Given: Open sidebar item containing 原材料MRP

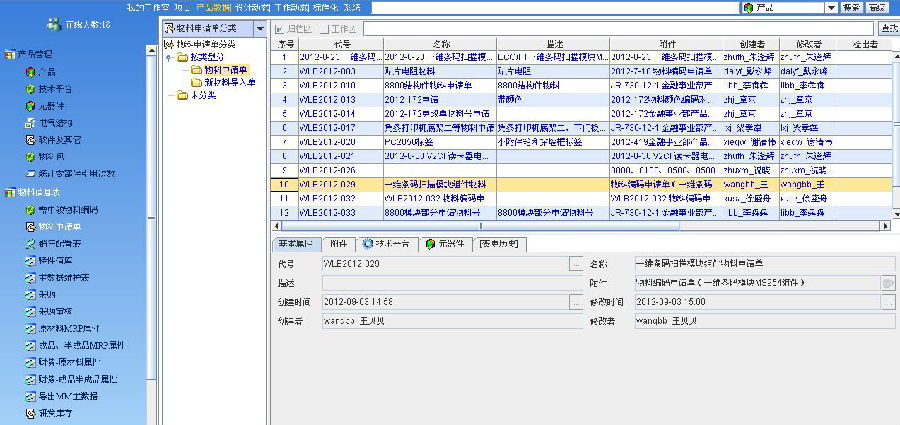Looking at the screenshot, I should (63, 329).
